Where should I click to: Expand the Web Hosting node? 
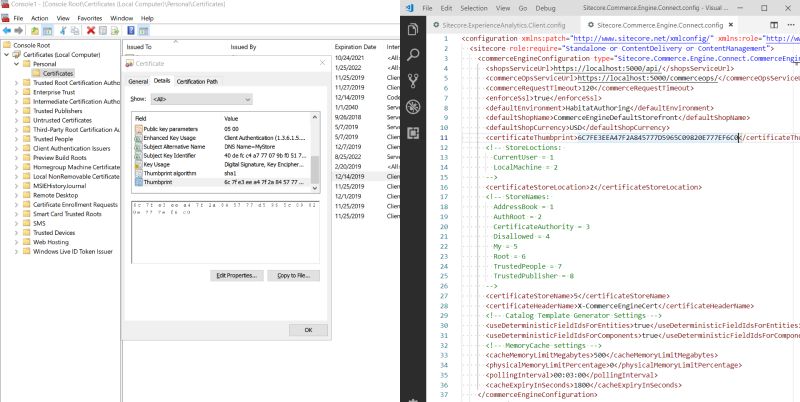click(x=16, y=242)
